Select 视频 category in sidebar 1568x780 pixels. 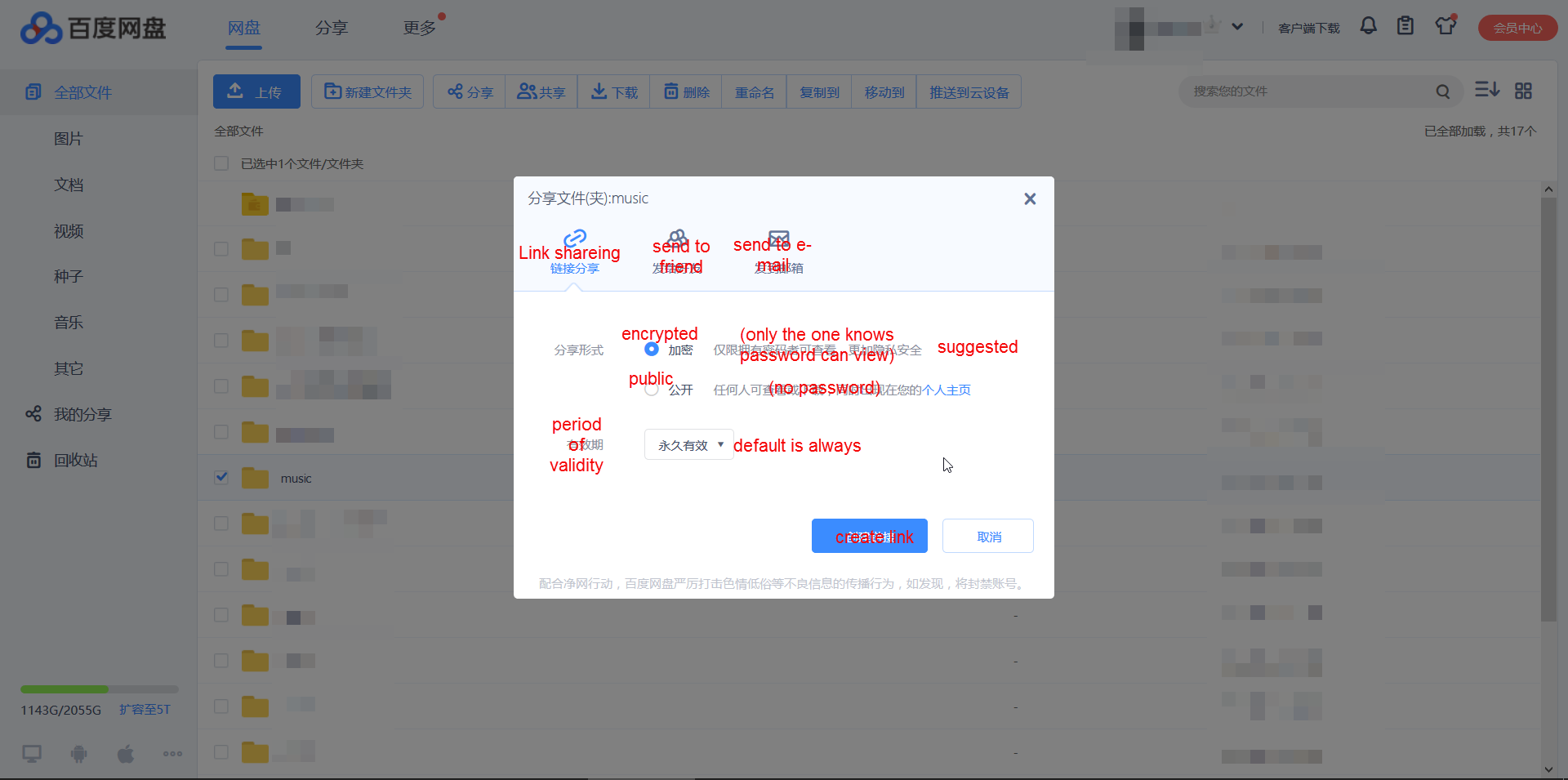click(x=69, y=231)
